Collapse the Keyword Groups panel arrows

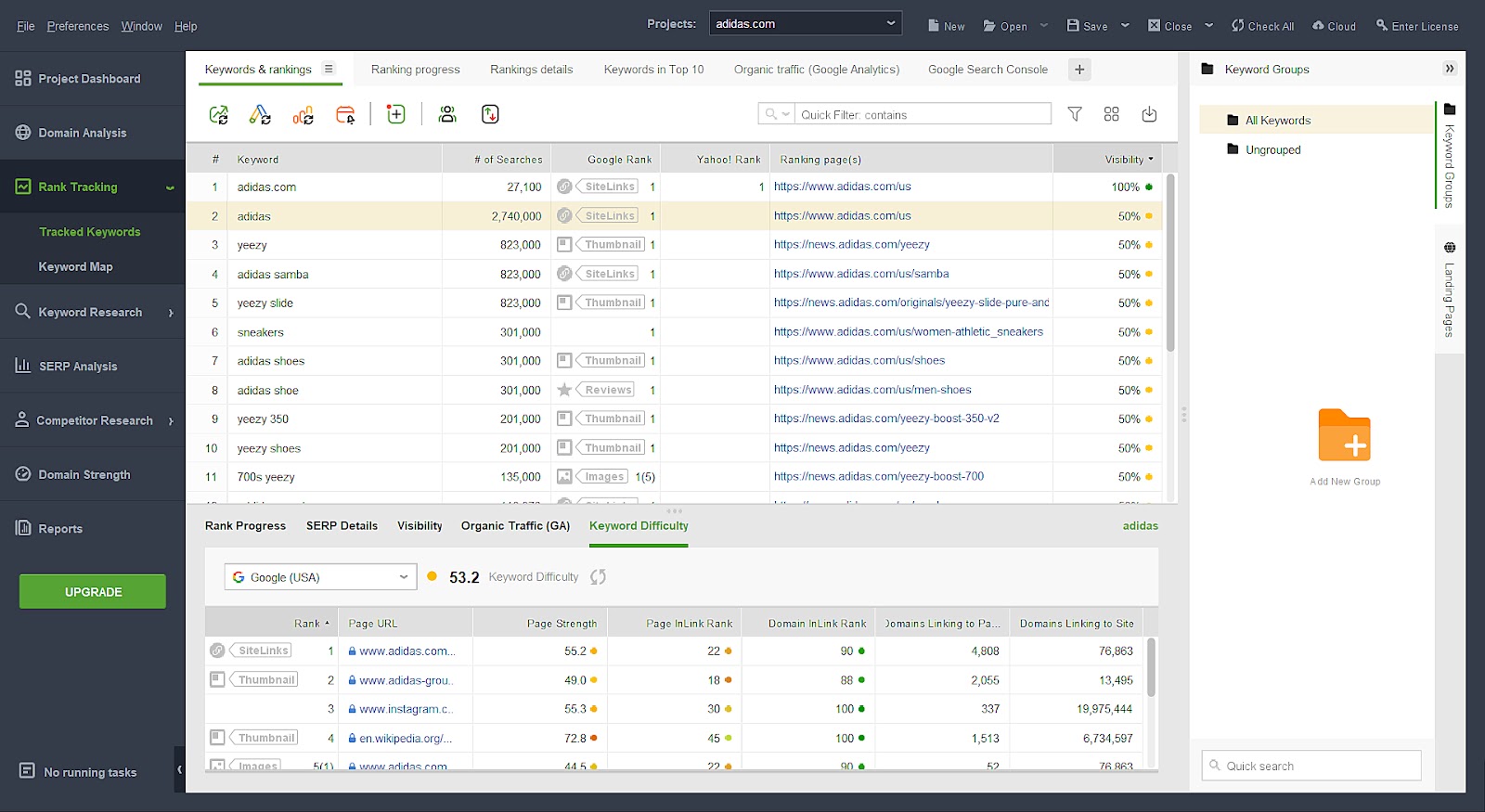(x=1450, y=69)
